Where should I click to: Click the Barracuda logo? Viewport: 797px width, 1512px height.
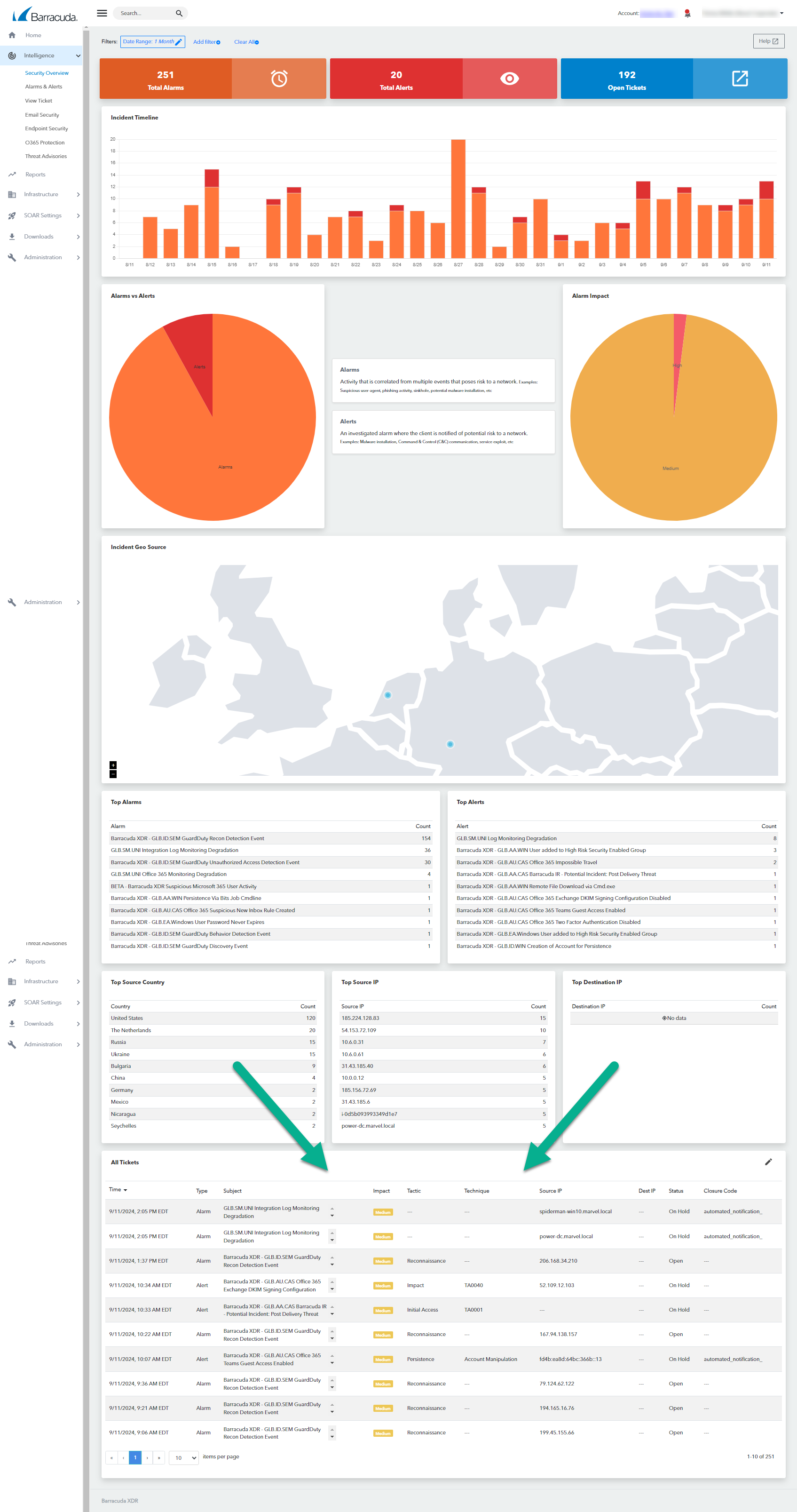coord(45,14)
